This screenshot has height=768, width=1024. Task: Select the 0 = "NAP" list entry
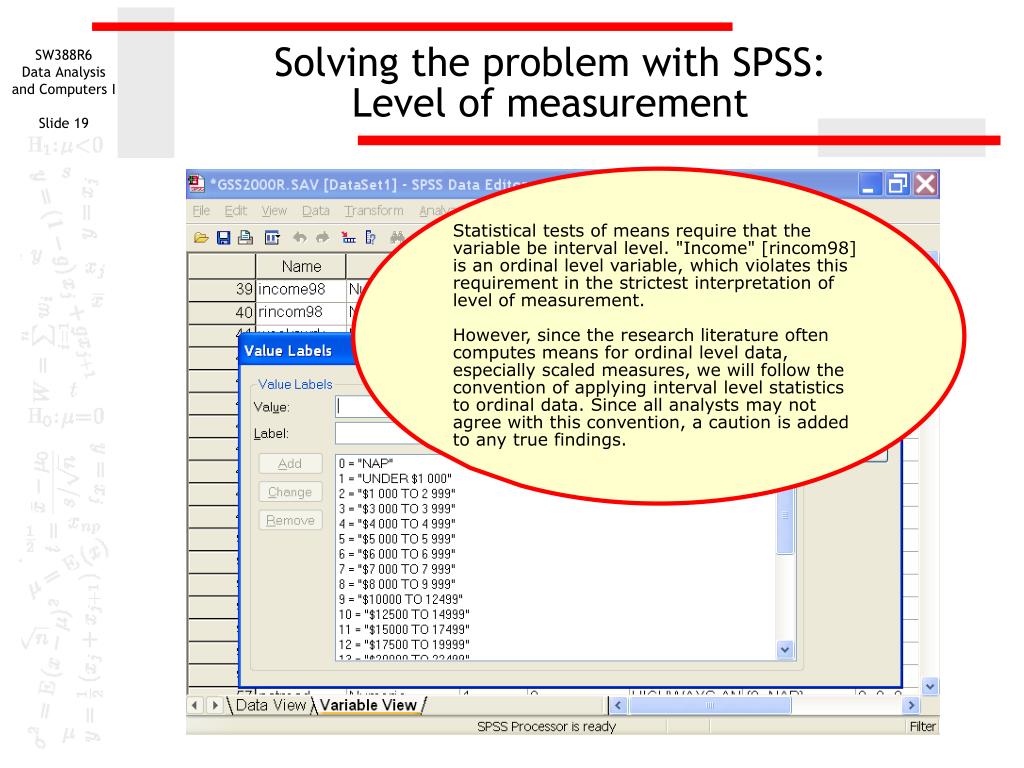(x=366, y=464)
